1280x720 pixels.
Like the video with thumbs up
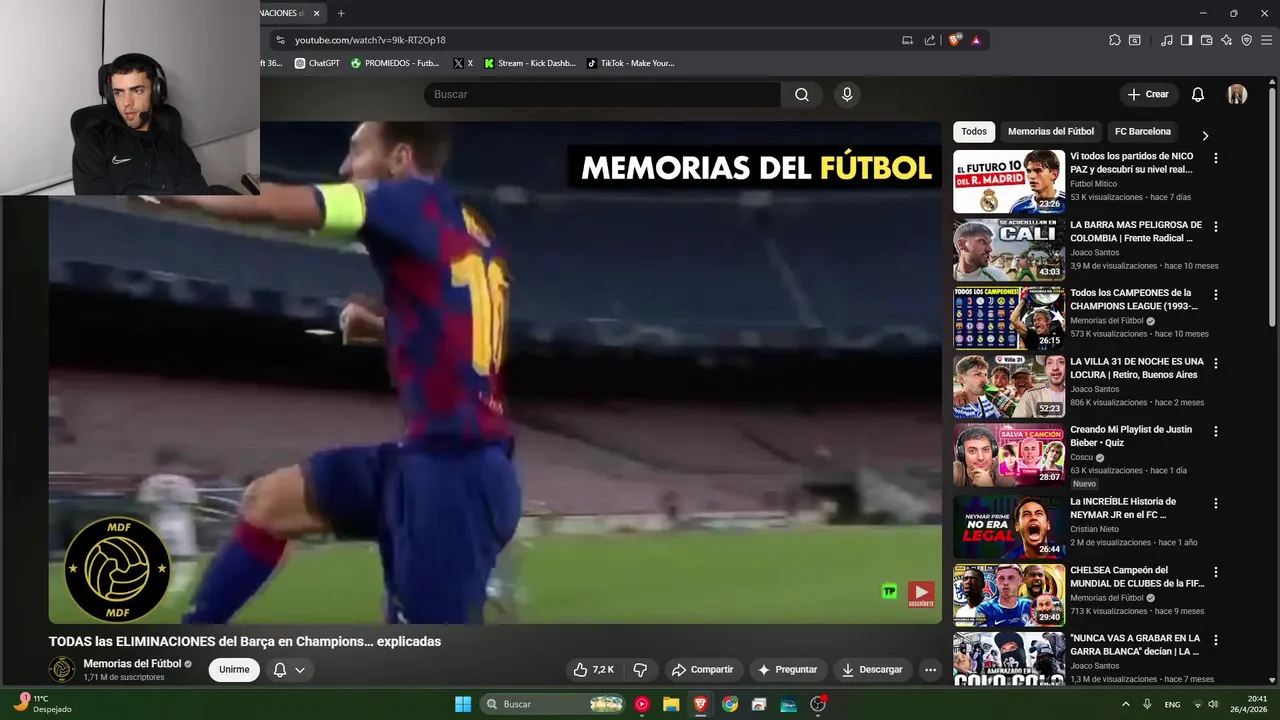592,670
